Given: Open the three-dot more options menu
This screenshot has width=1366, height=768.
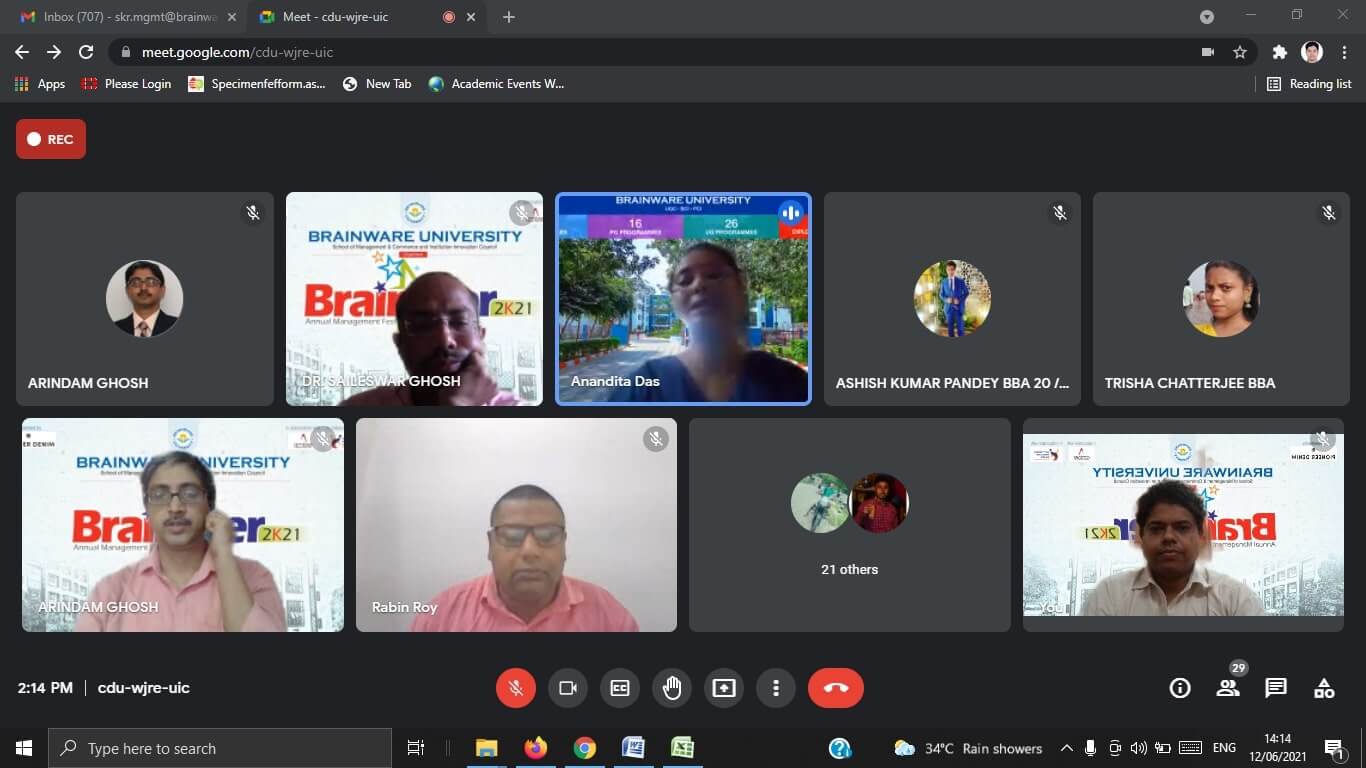Looking at the screenshot, I should click(776, 688).
